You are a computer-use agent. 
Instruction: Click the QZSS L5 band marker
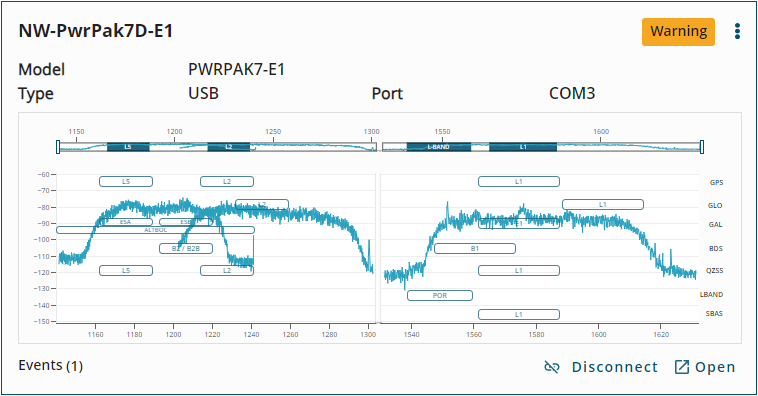[x=126, y=271]
